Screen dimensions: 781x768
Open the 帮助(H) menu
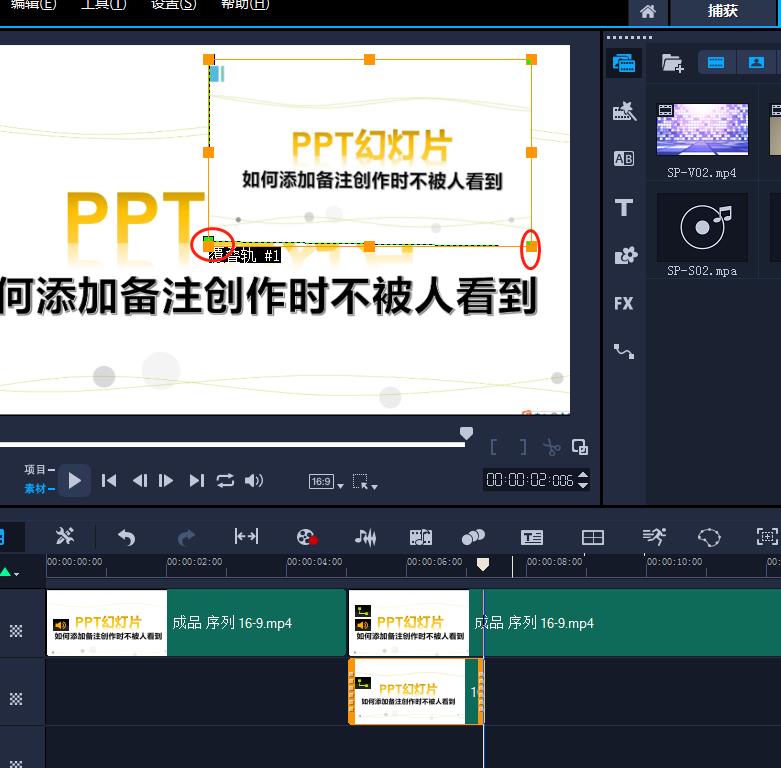(x=245, y=5)
